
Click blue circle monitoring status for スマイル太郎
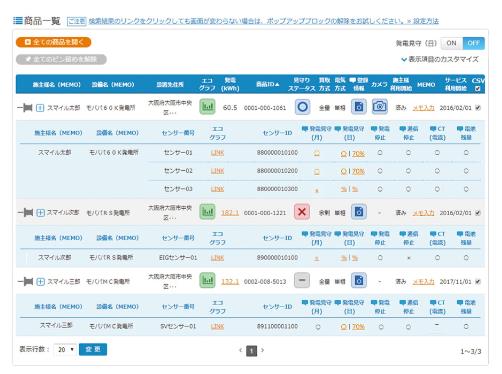(302, 107)
